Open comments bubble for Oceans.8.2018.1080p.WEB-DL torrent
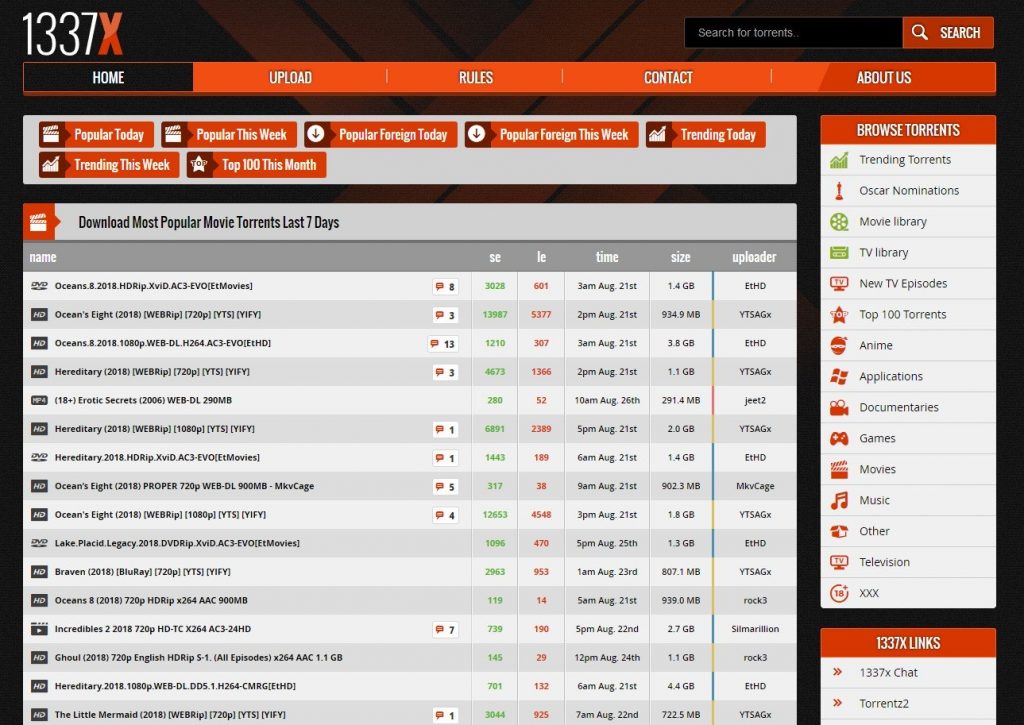The image size is (1024, 725). click(442, 344)
